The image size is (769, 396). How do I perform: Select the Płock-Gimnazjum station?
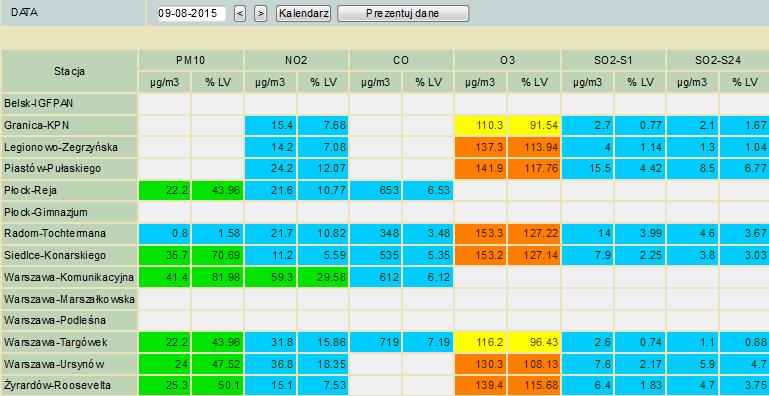click(x=69, y=212)
